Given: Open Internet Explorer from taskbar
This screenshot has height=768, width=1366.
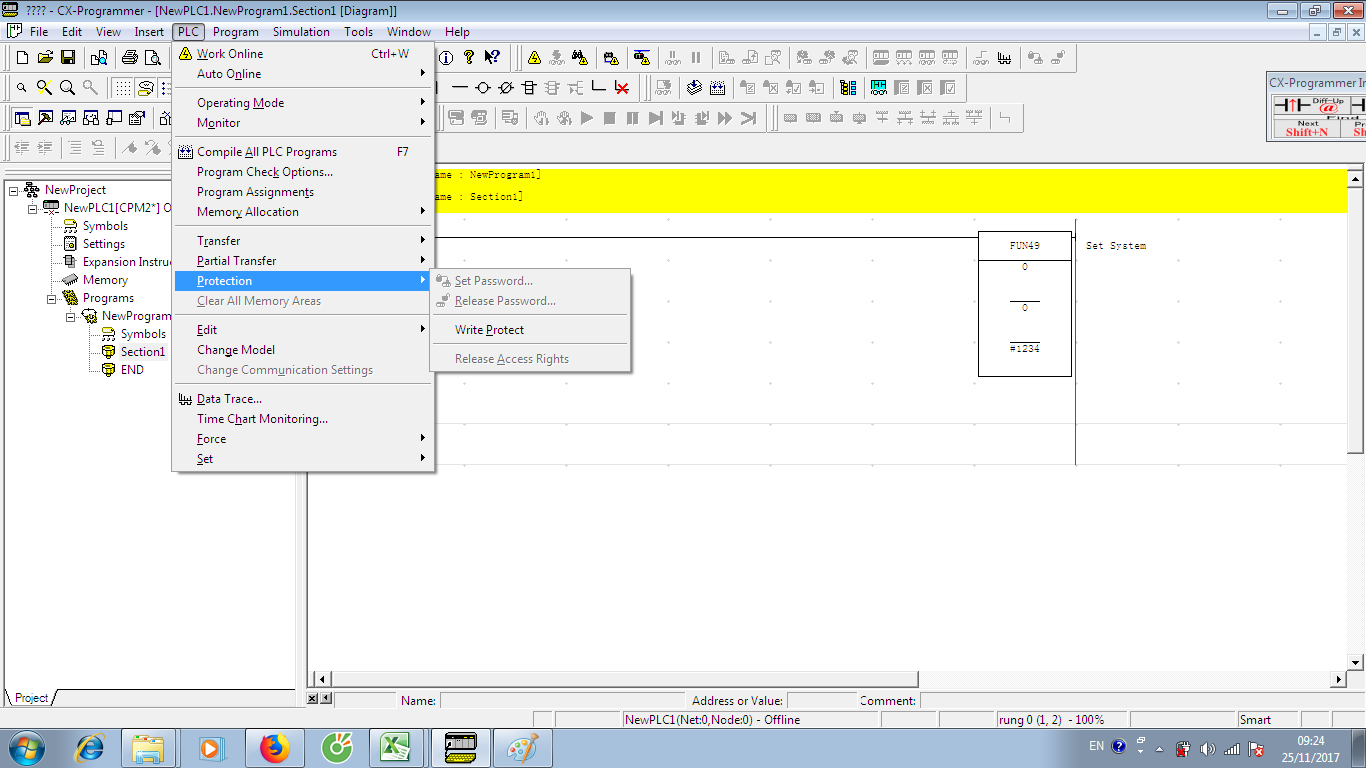Looking at the screenshot, I should (90, 747).
